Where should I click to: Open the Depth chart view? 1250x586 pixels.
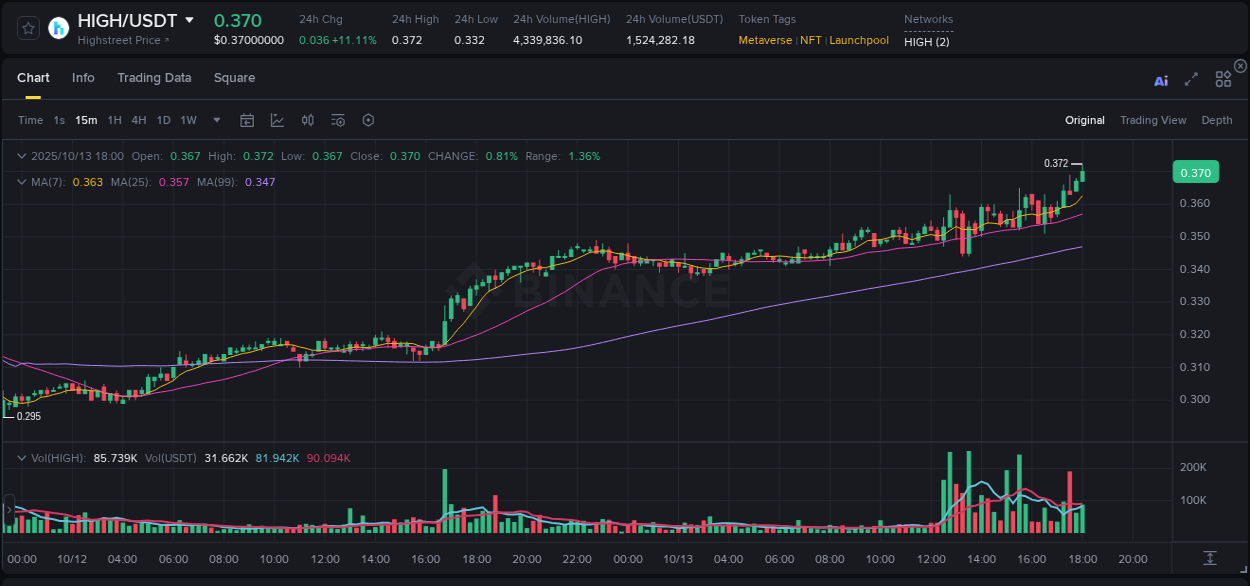pos(1216,119)
